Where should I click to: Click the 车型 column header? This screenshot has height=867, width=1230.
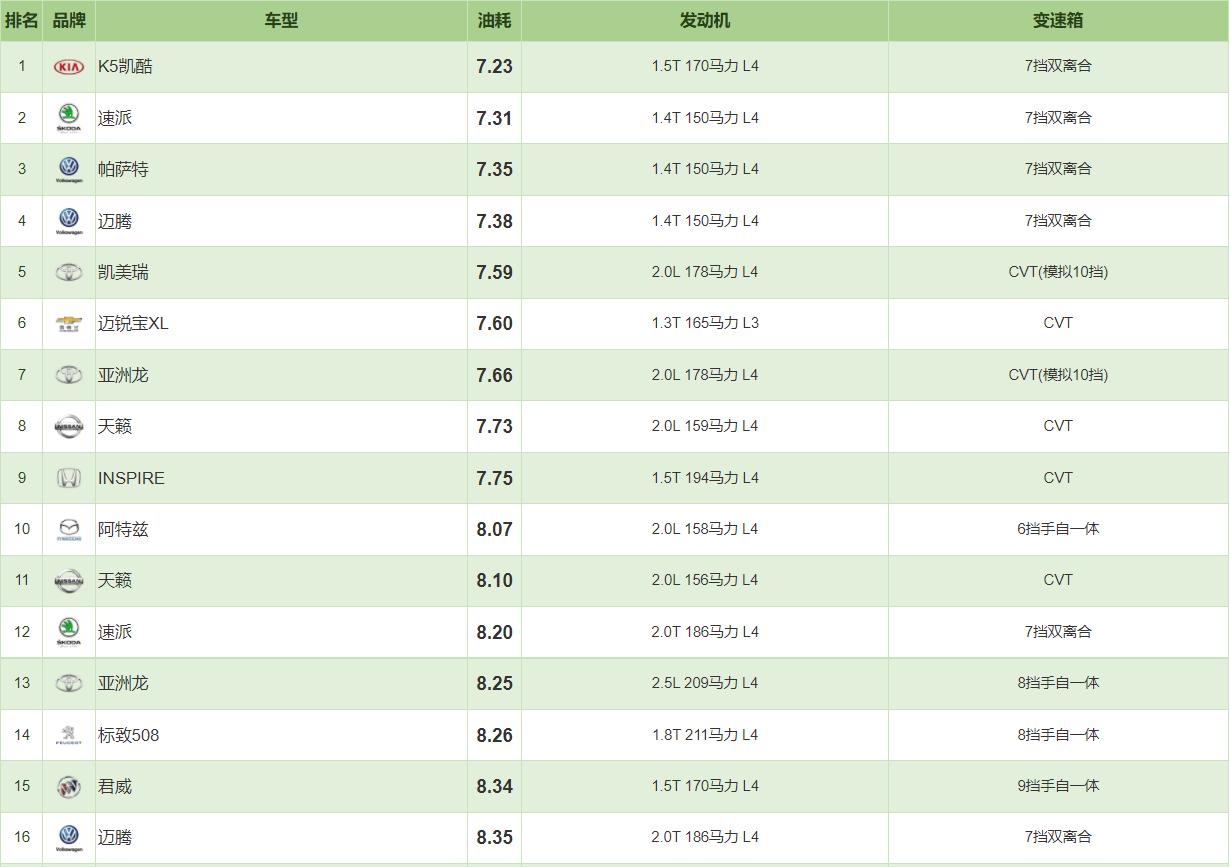[x=281, y=20]
